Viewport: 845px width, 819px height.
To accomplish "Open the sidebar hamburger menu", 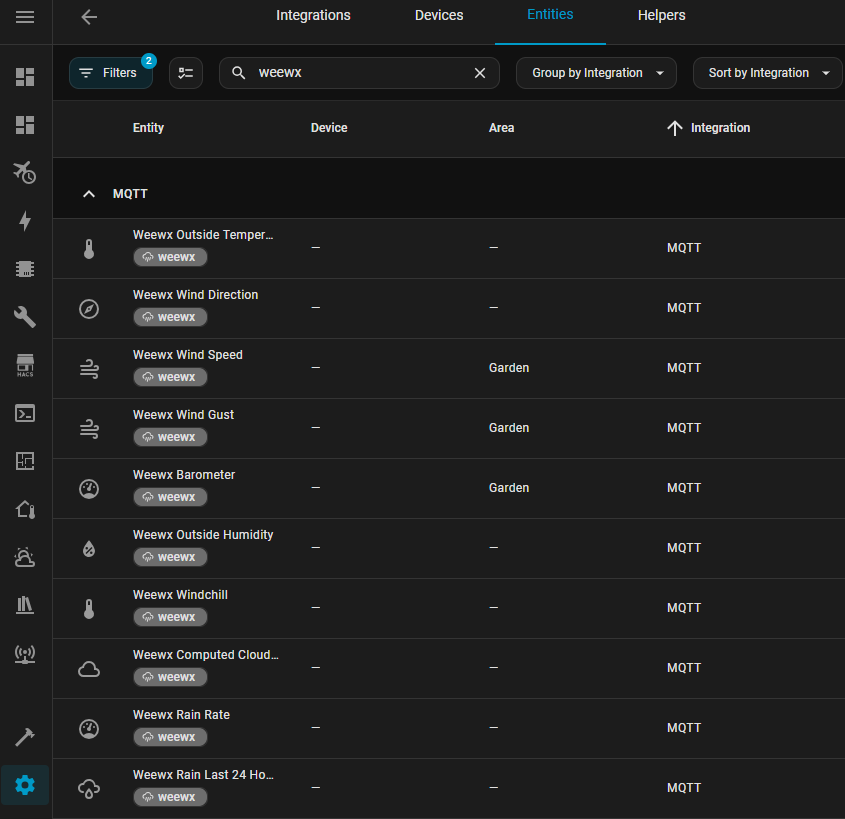I will 25,17.
